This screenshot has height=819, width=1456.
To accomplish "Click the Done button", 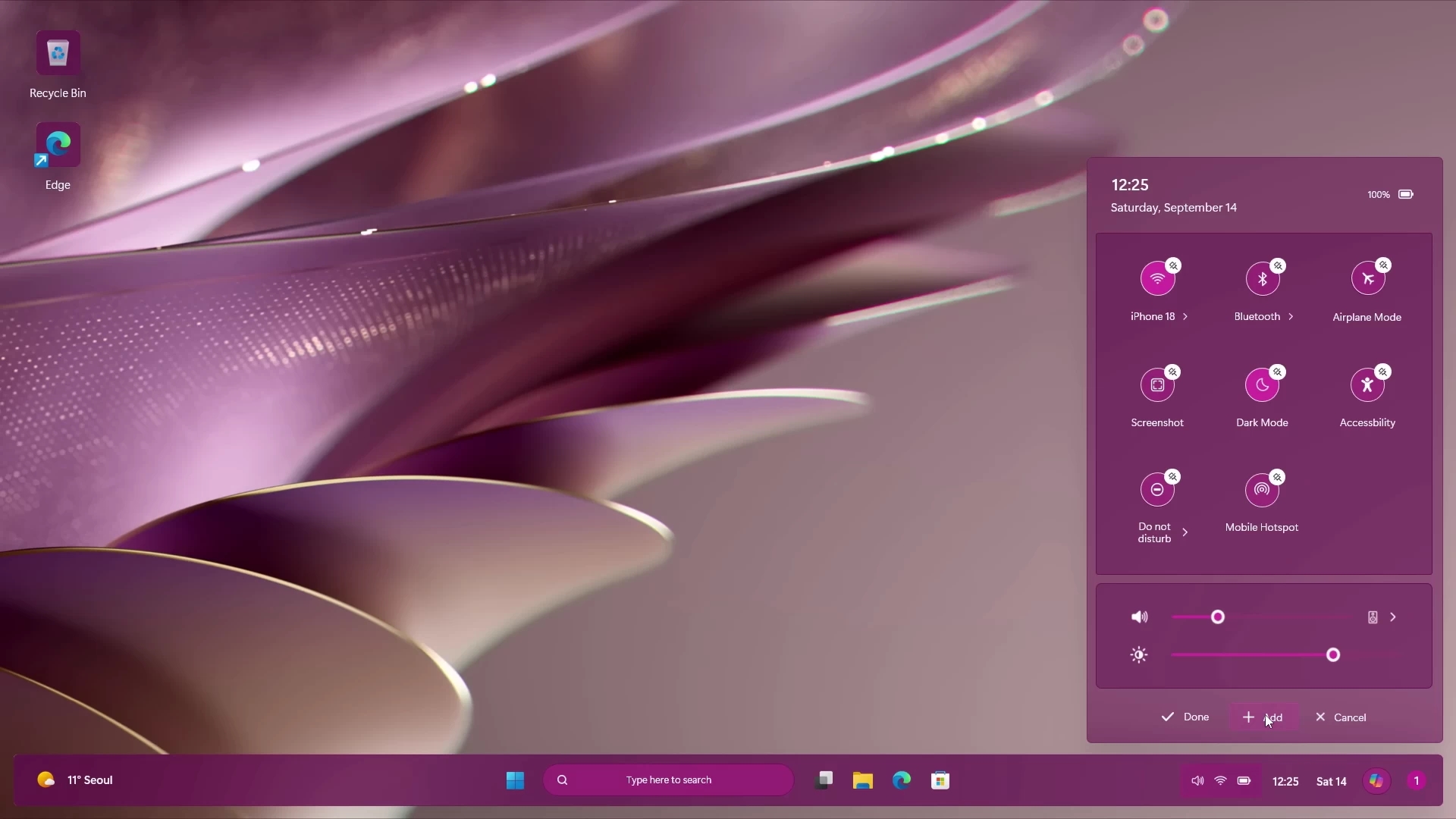I will 1185,717.
